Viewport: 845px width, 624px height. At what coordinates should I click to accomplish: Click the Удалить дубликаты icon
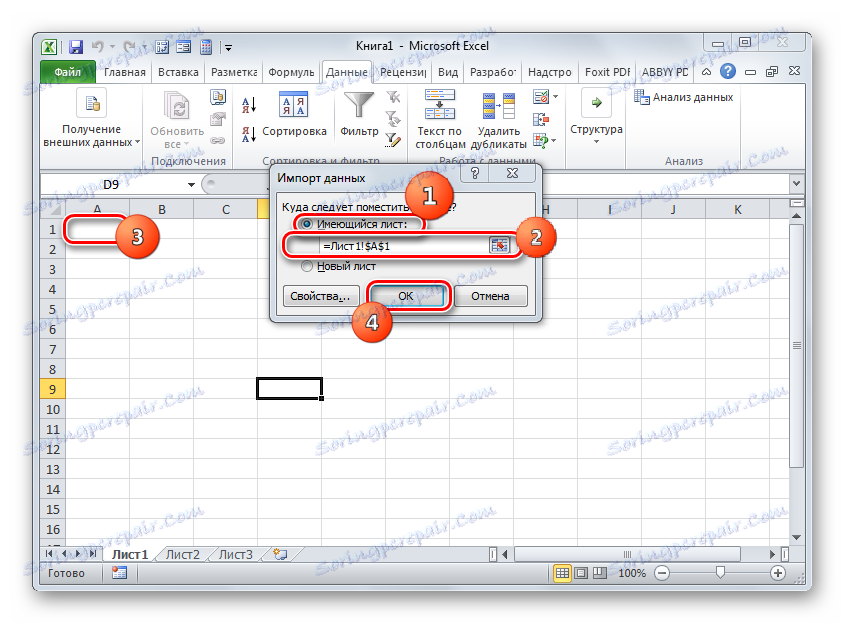498,105
